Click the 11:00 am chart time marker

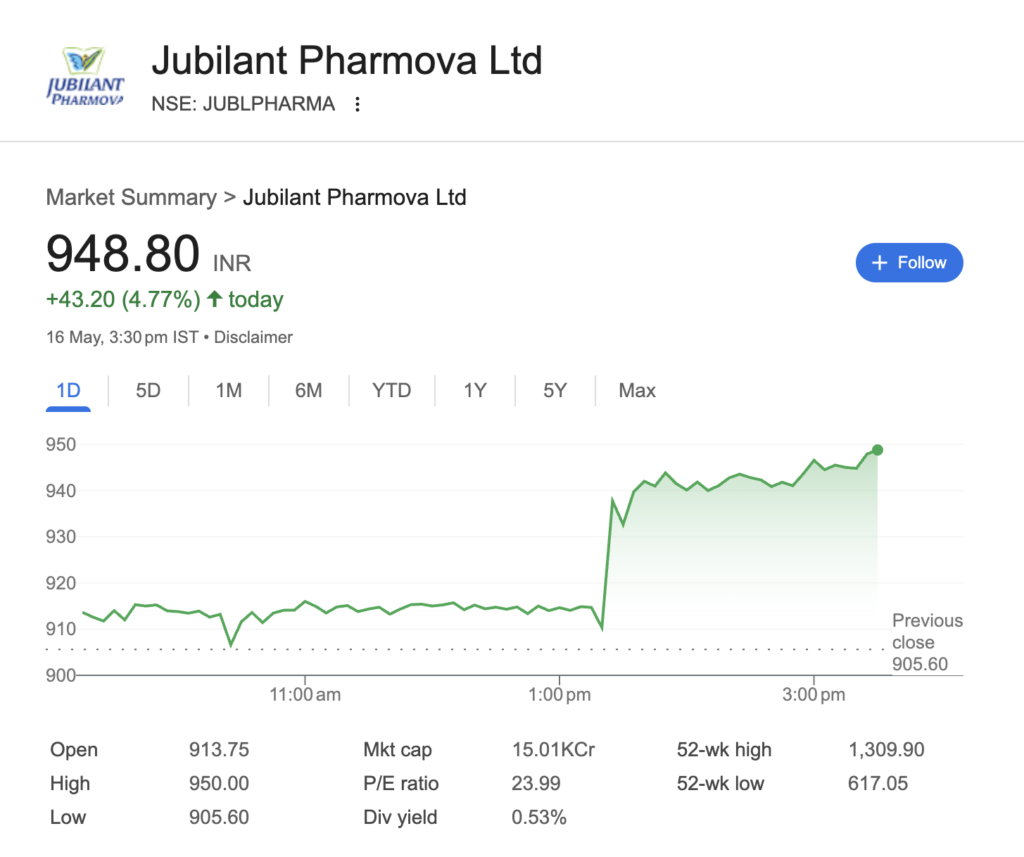(x=305, y=694)
